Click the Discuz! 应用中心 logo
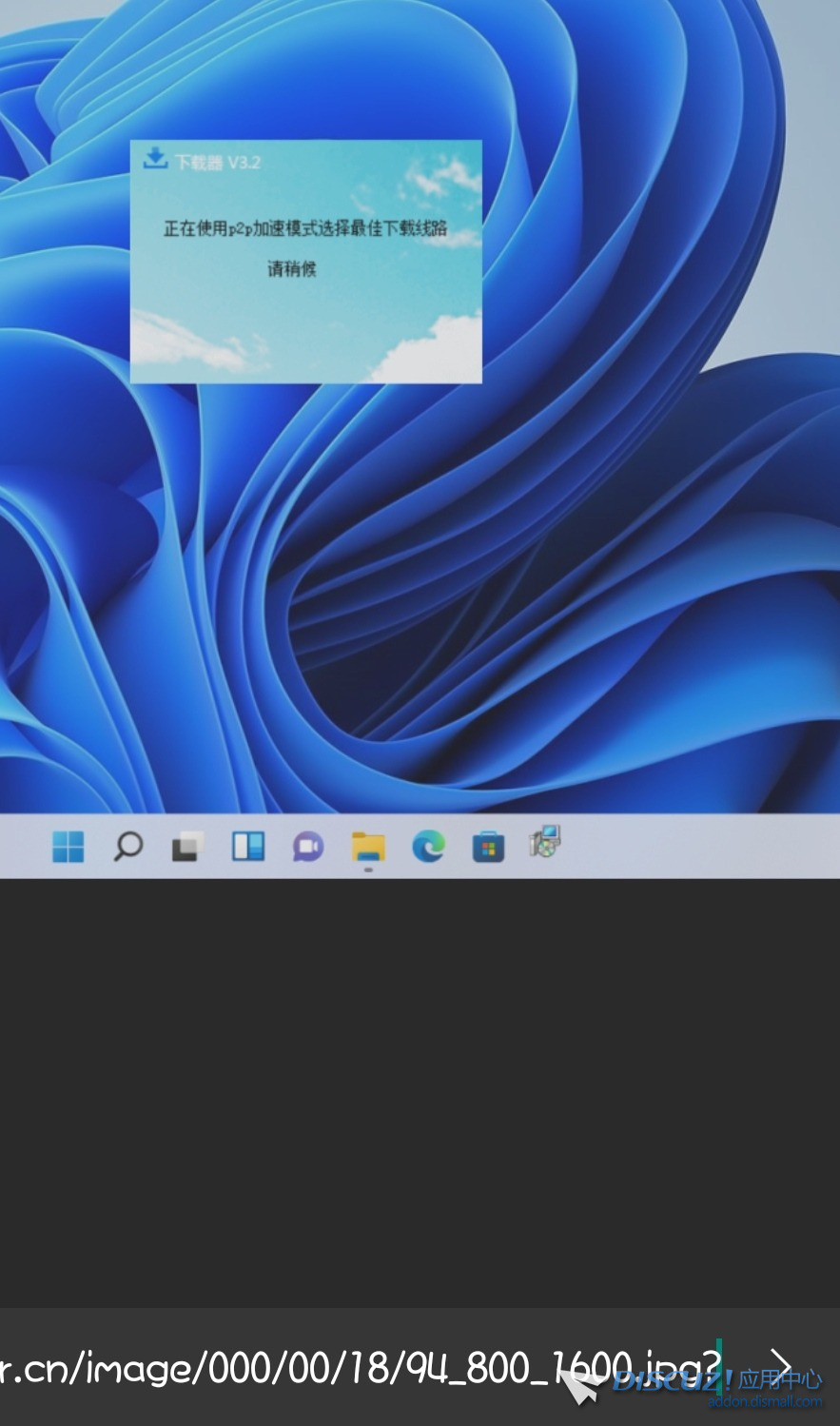The width and height of the screenshot is (840, 1426). (715, 1379)
